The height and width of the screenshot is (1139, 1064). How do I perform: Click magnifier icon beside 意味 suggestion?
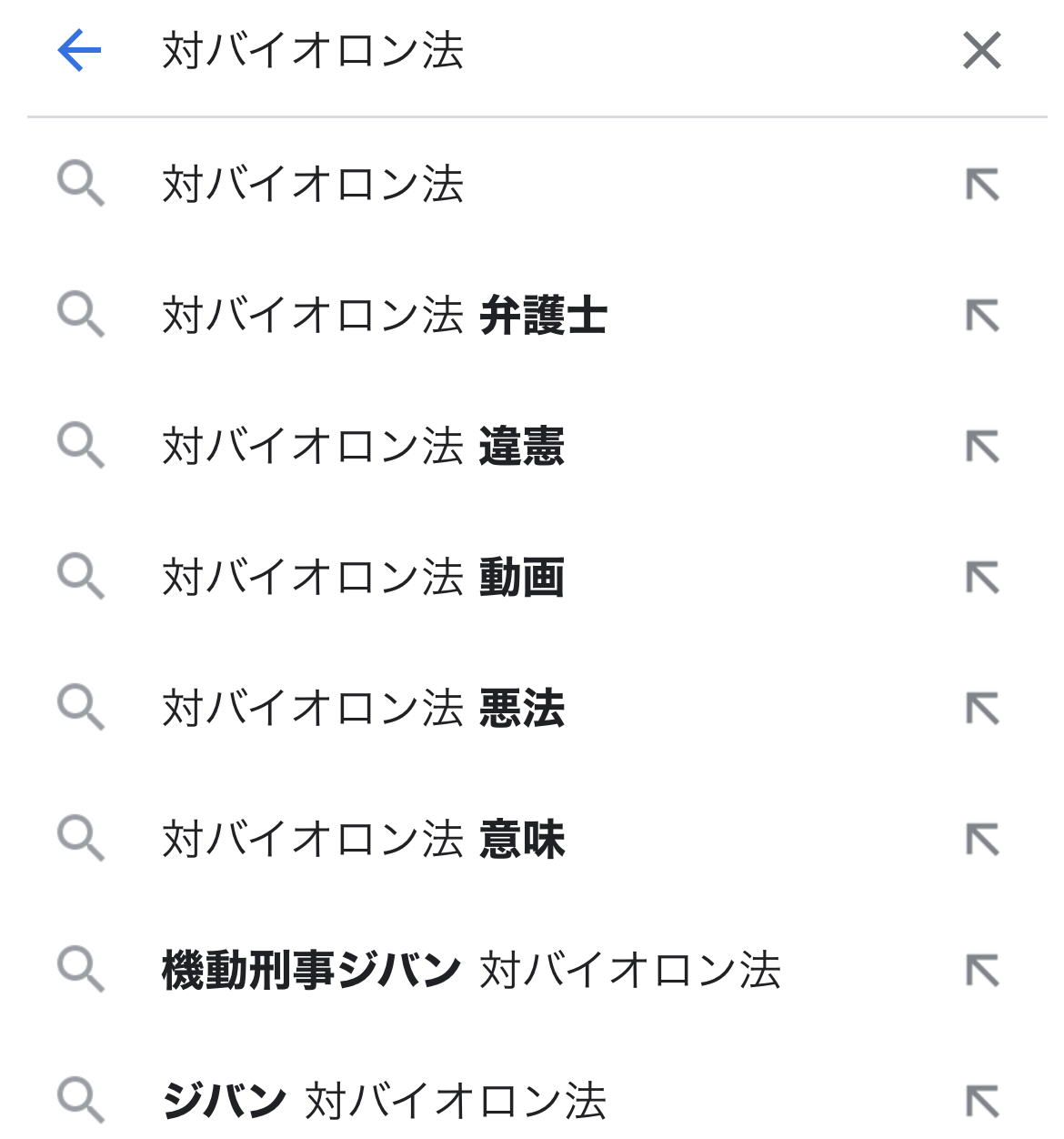81,840
